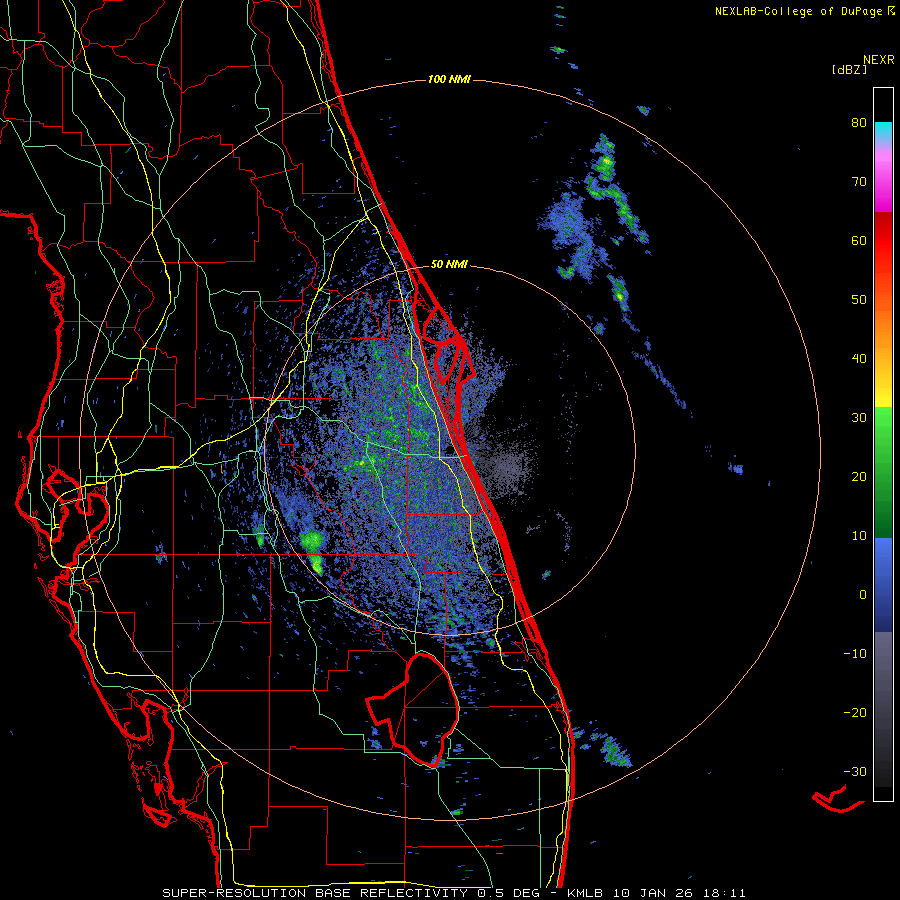This screenshot has width=900, height=900.
Task: Click the 60 value on the dBZ scale
Action: click(859, 240)
